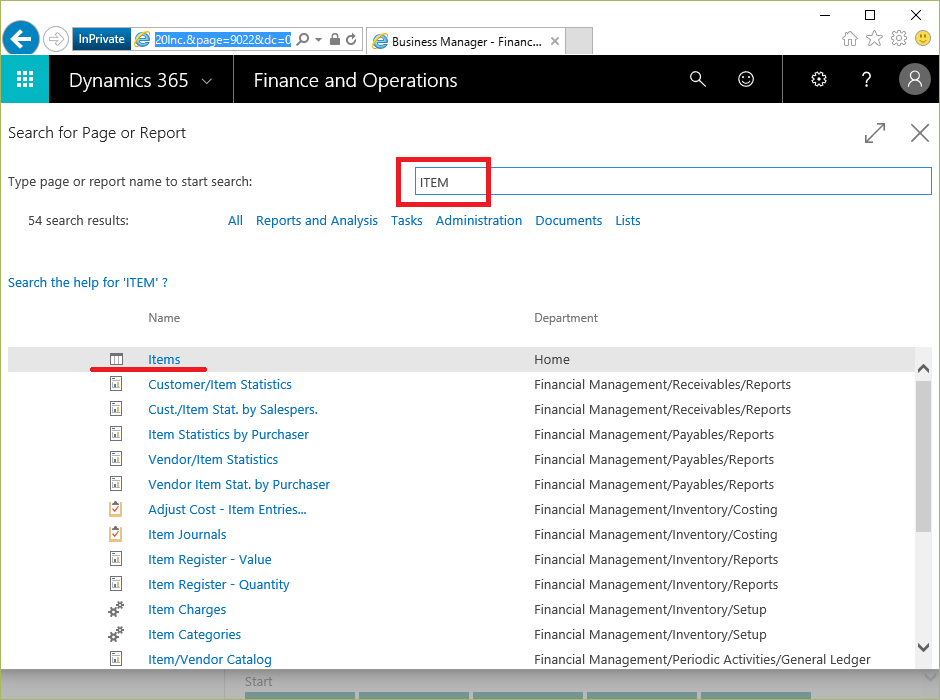Click the search text field containing ITEM
The image size is (940, 700).
coord(673,182)
